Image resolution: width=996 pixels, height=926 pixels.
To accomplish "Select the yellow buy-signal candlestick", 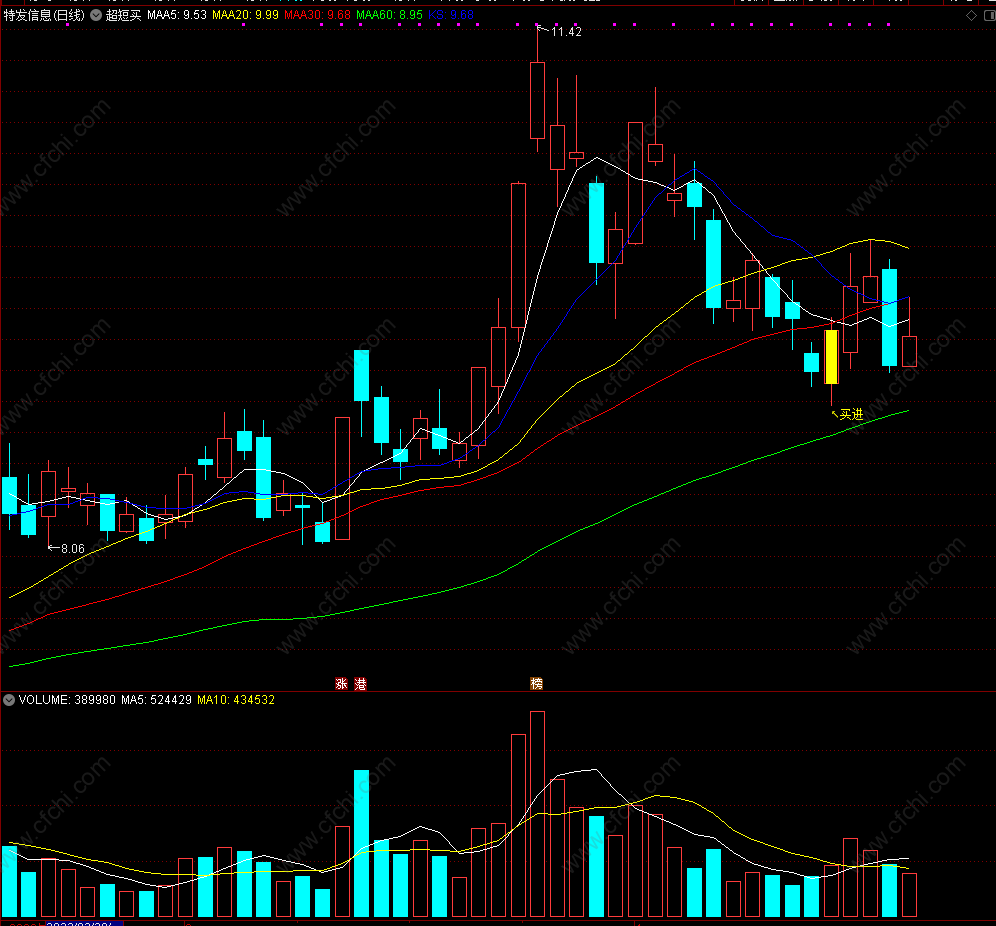I will (831, 357).
